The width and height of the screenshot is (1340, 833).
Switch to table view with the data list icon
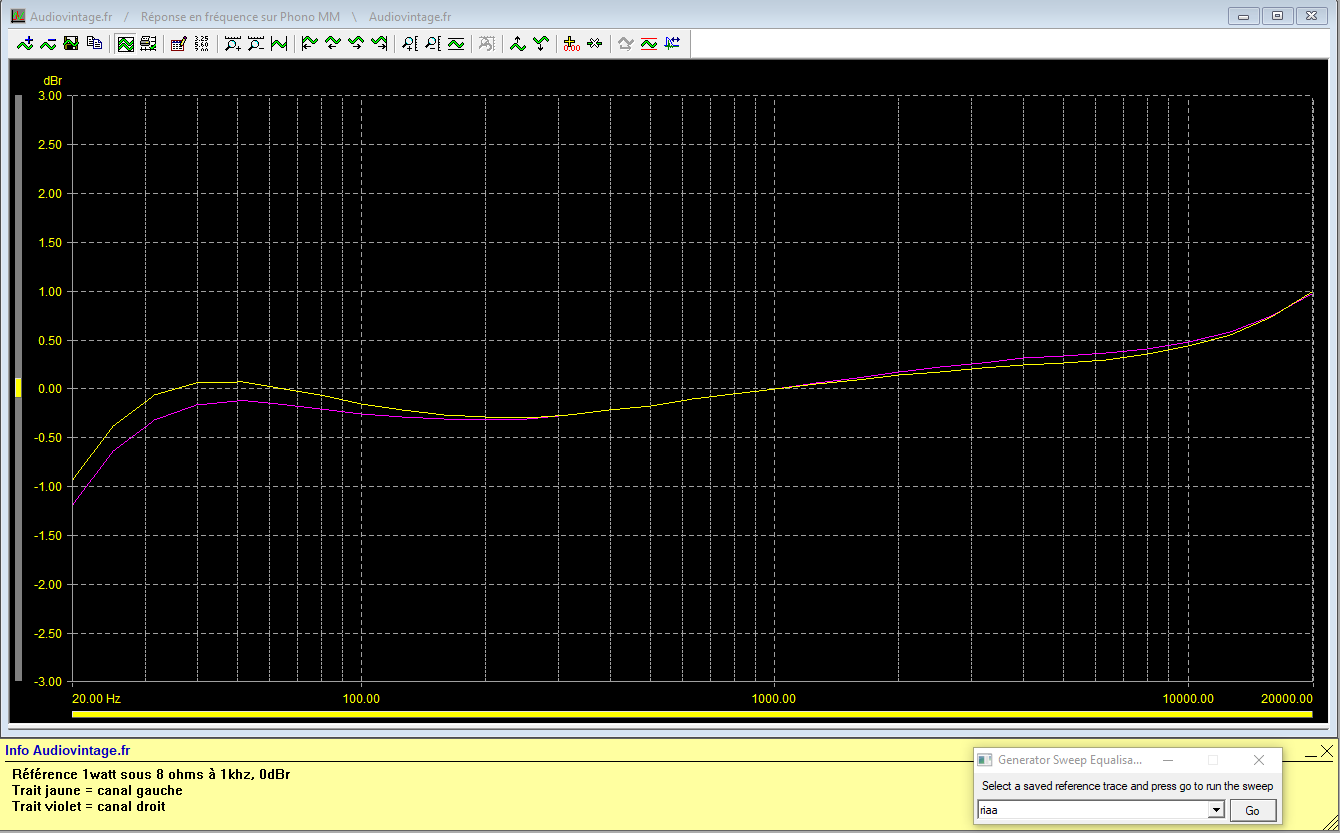(x=148, y=43)
